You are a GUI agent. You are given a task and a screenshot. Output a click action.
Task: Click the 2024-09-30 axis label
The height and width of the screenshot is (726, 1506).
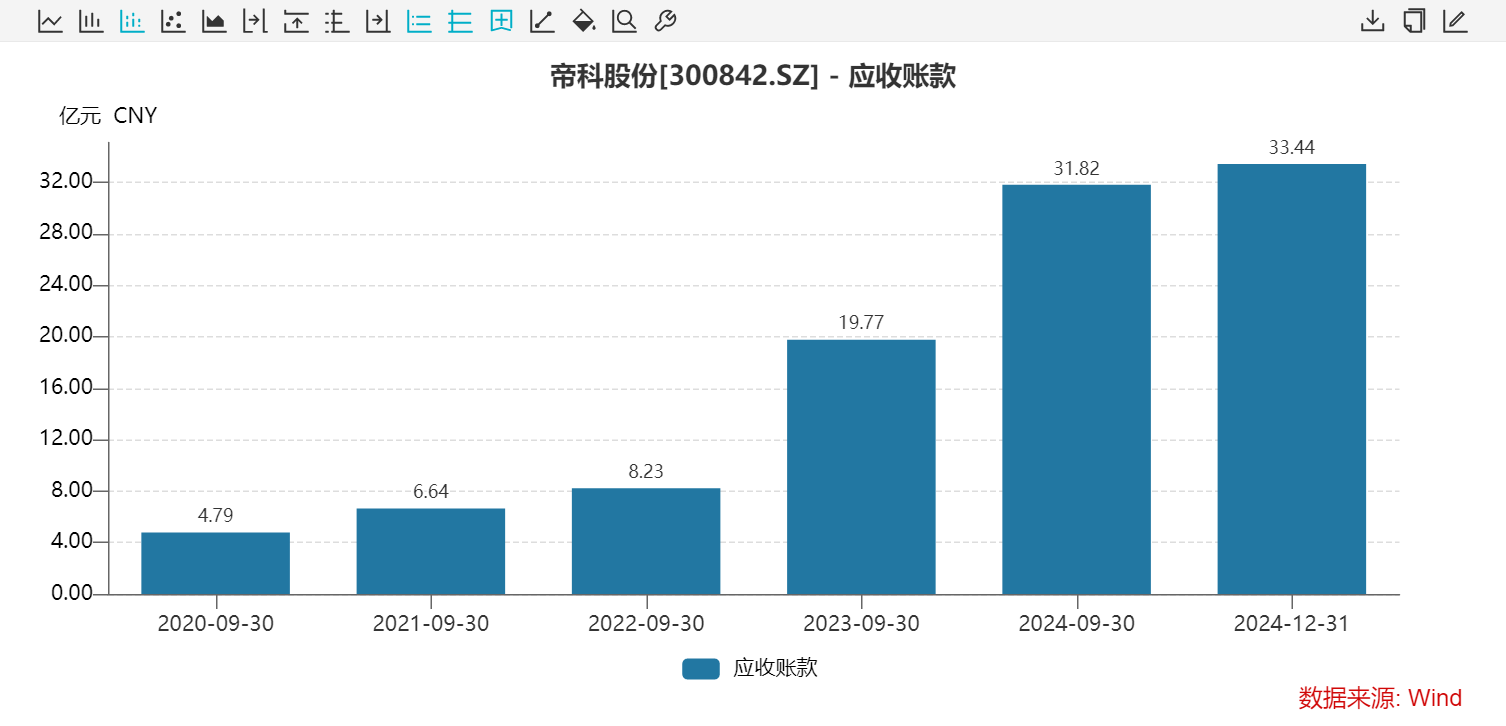coord(1077,623)
